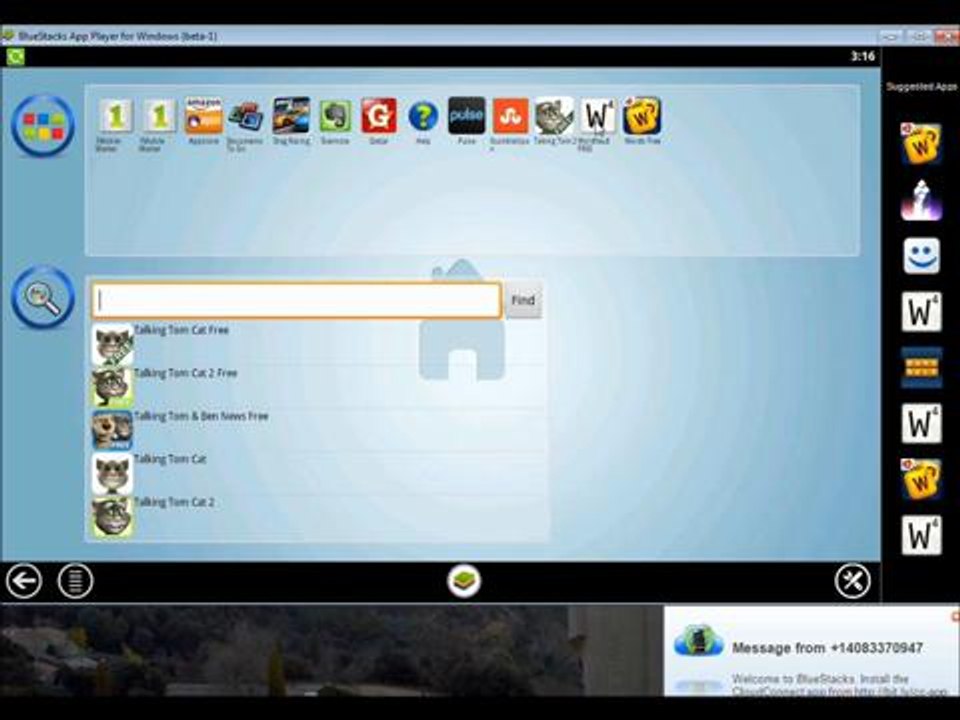The width and height of the screenshot is (960, 720).
Task: Click the BlueStacks home logo in bottom bar
Action: pos(464,580)
